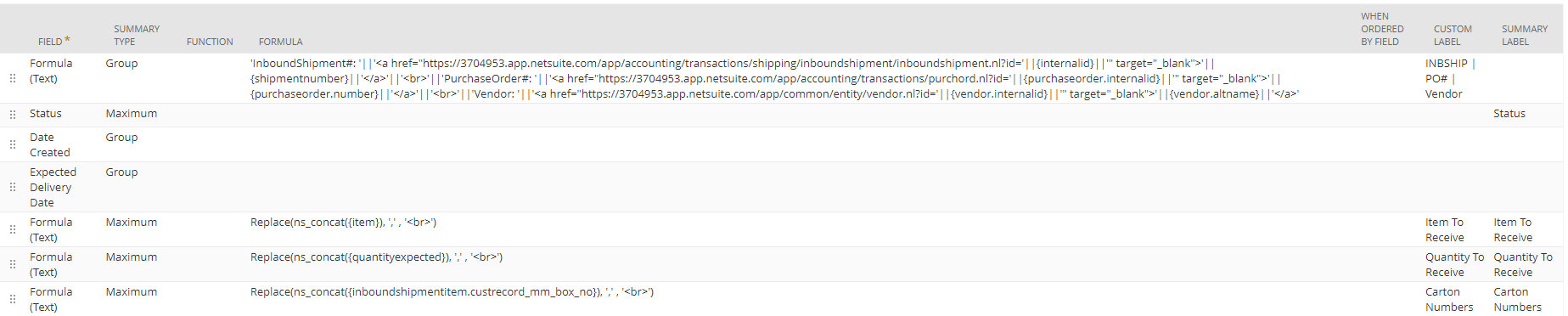Edit the quantityexpected formula cell
This screenshot has width=1568, height=316.
(x=376, y=257)
